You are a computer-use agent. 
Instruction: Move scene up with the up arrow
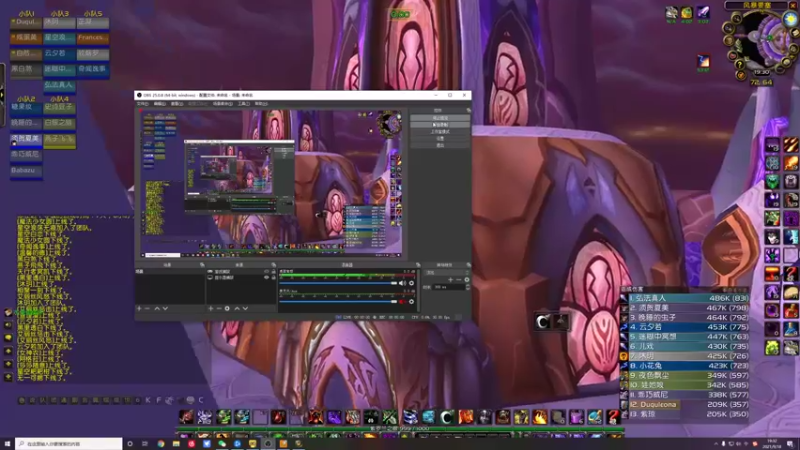[157, 308]
